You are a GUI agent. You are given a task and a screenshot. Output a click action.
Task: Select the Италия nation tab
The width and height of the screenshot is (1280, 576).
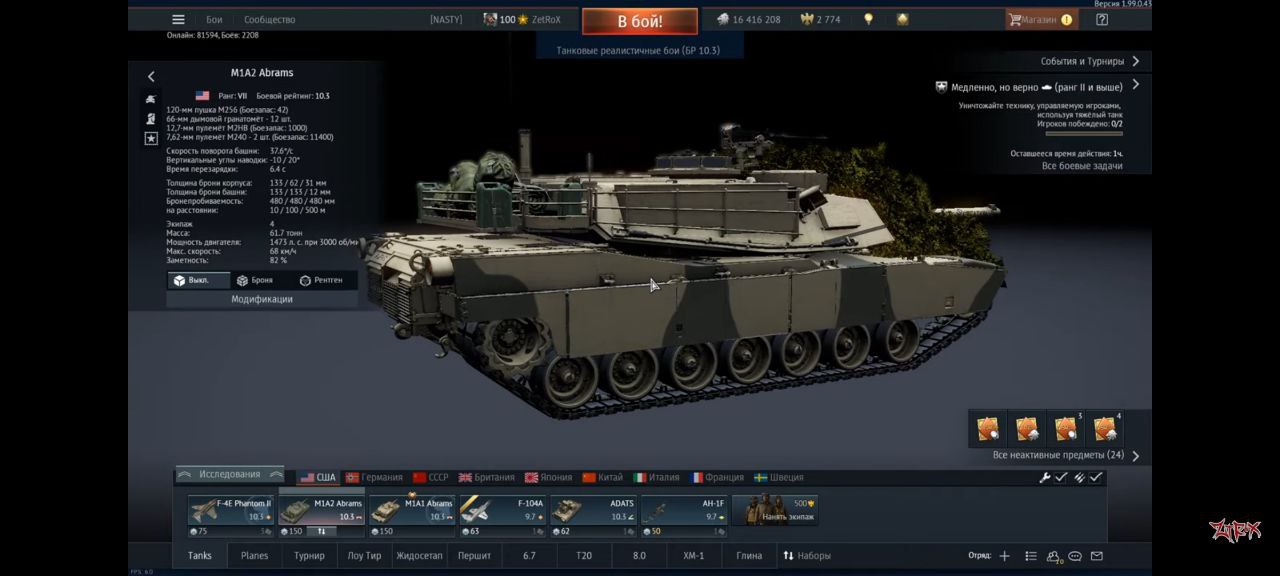657,477
